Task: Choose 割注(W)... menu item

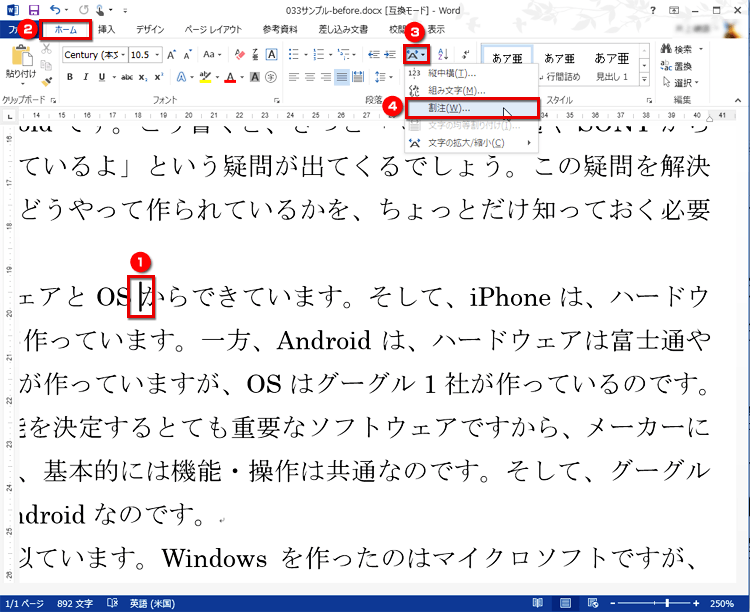Action: point(472,108)
